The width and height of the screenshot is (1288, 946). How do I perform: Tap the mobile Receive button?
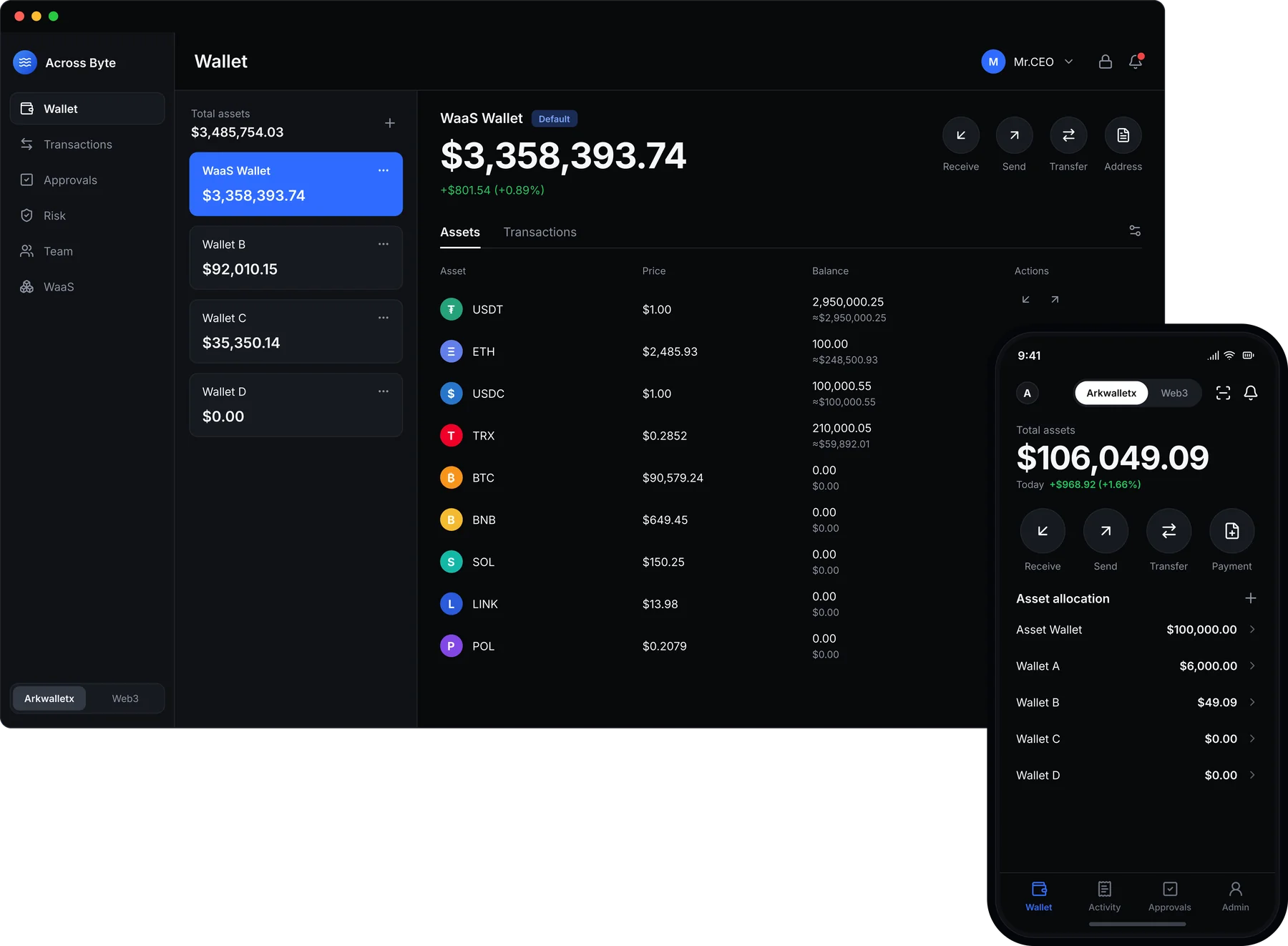pos(1043,531)
